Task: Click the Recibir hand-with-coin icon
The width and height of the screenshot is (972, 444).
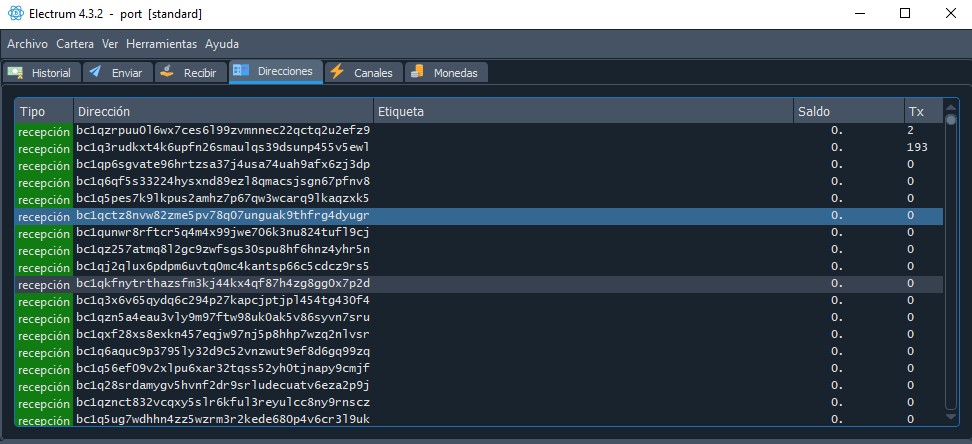Action: pos(167,71)
